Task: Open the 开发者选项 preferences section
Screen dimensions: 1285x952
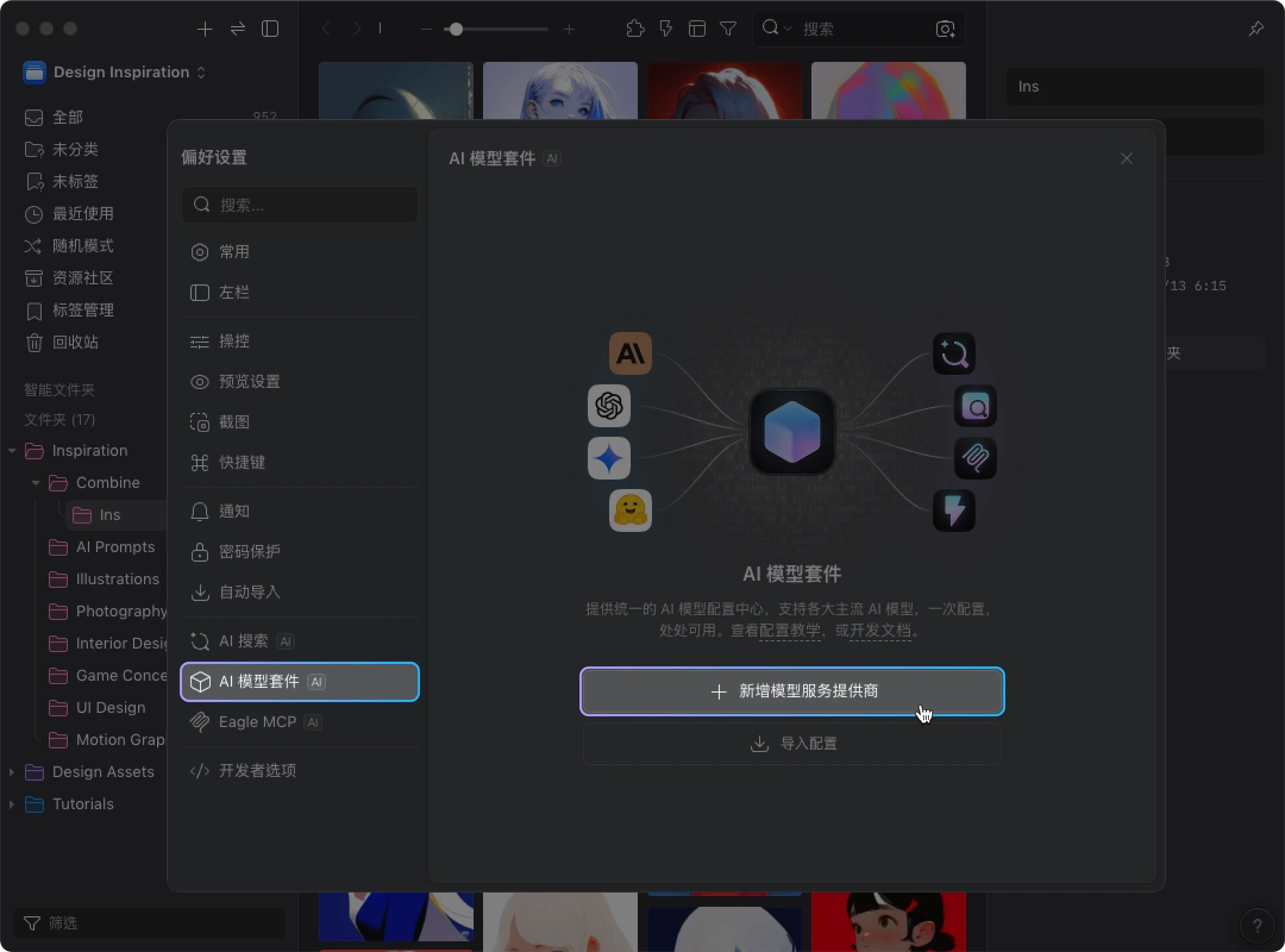Action: 257,771
